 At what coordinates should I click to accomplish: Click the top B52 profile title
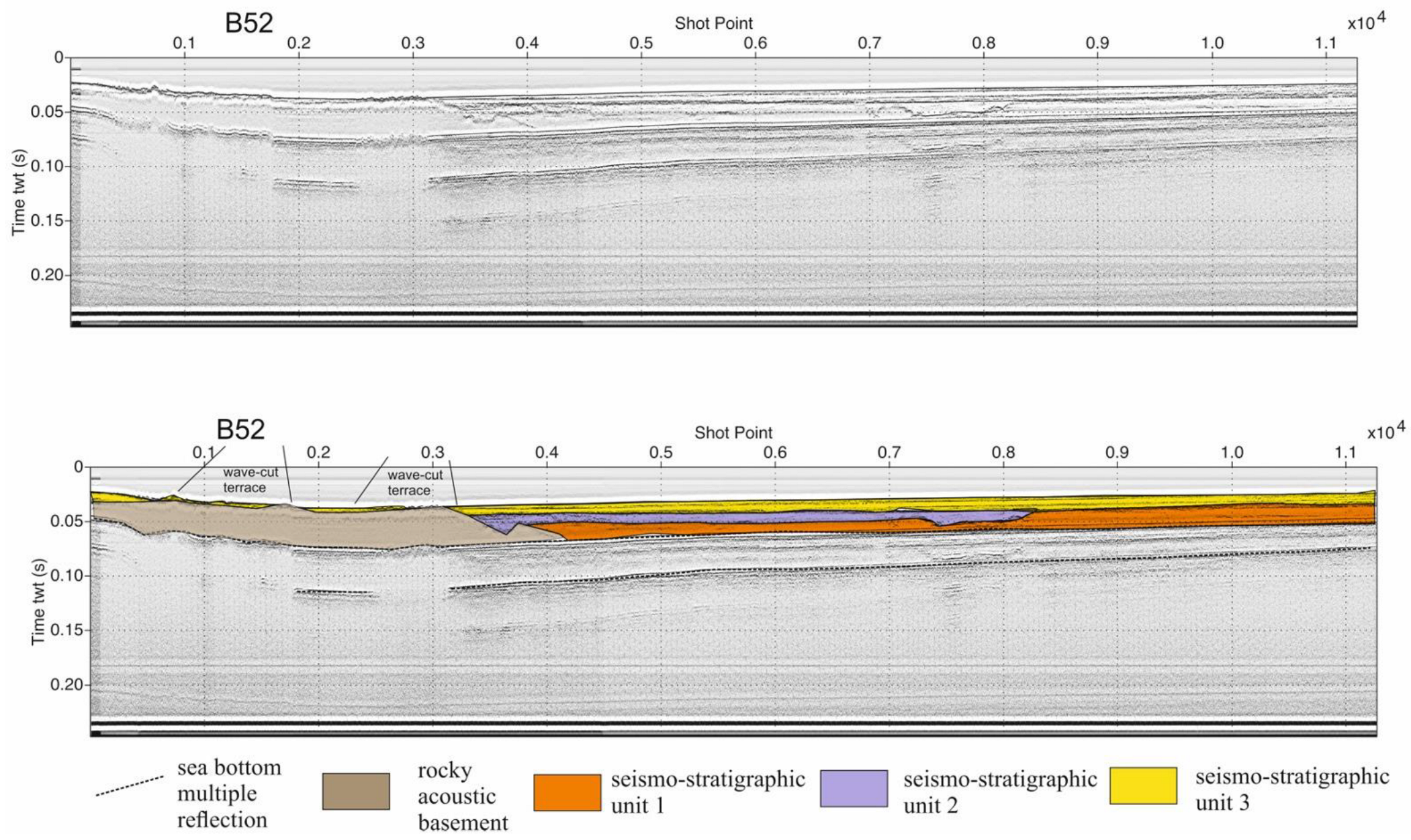point(248,24)
